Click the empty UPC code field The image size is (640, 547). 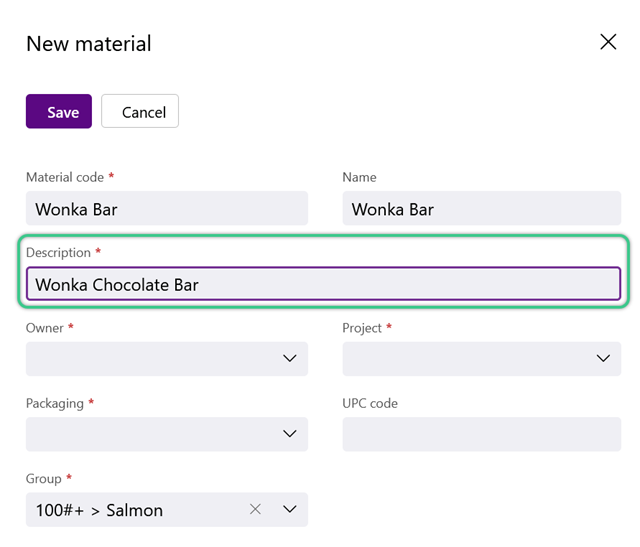[482, 434]
